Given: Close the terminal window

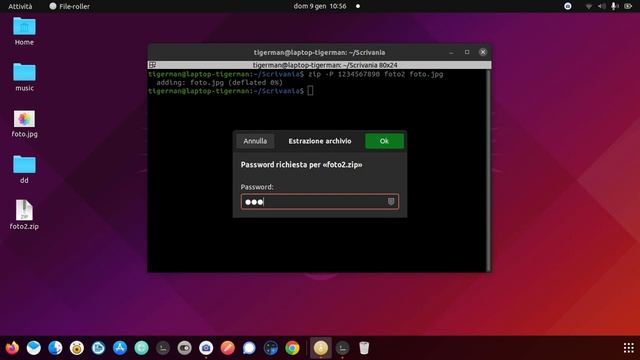Looking at the screenshot, I should 483,52.
